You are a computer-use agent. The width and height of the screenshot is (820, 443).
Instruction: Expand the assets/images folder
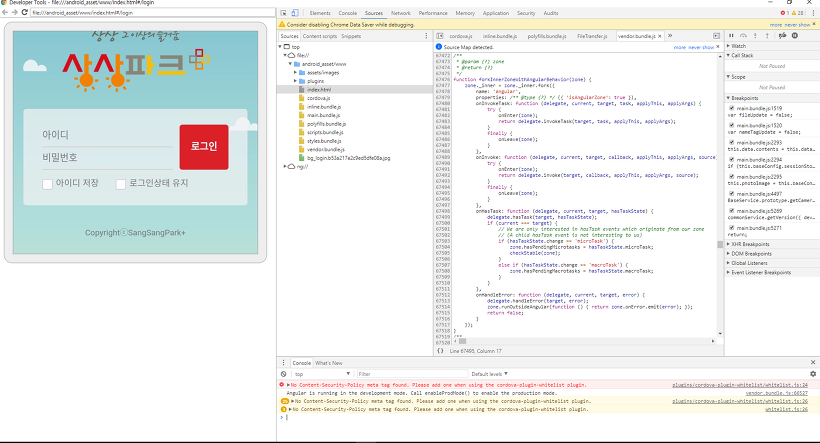click(x=295, y=73)
